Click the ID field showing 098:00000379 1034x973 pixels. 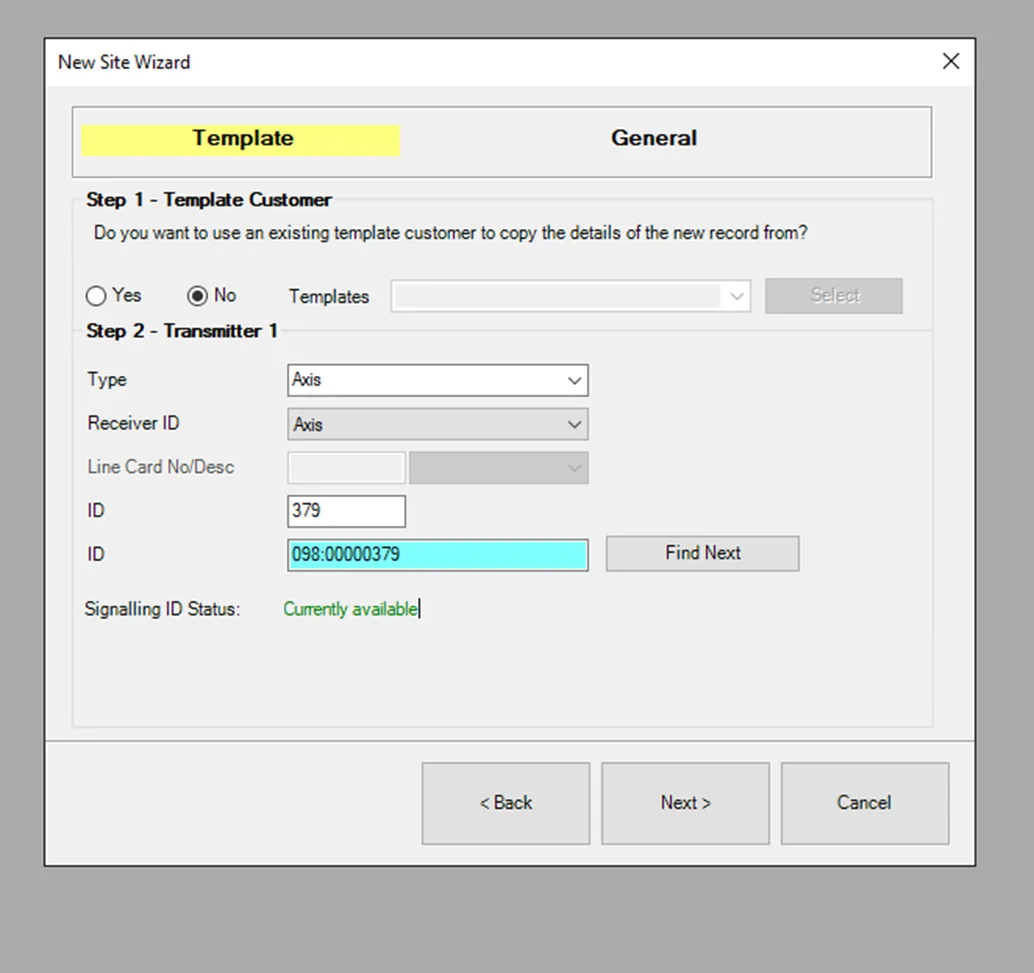click(438, 555)
